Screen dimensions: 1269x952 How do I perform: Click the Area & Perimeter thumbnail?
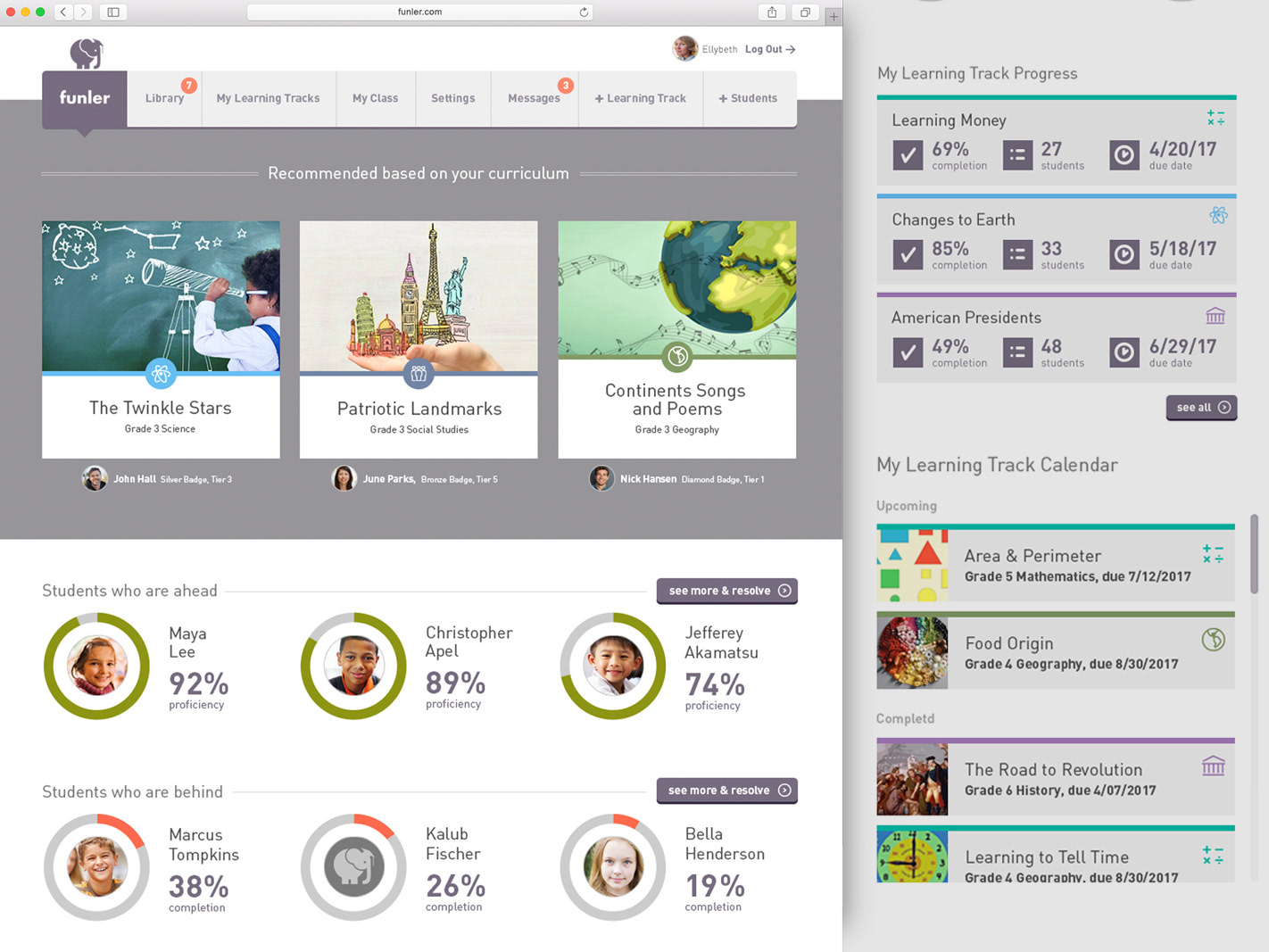tap(912, 566)
